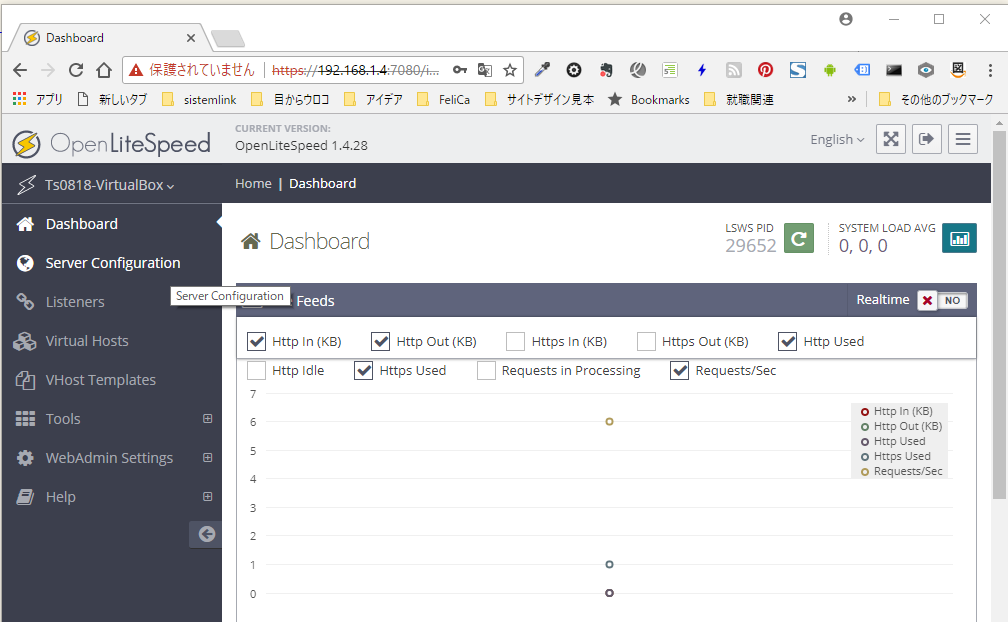Viewport: 1008px width, 622px height.
Task: Click the Evernote elephant extension icon
Action: coord(606,70)
